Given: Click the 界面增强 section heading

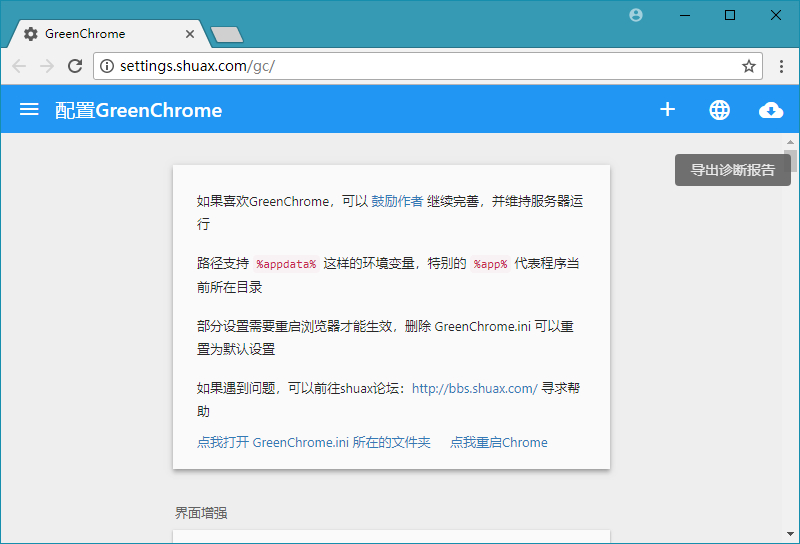Looking at the screenshot, I should [x=201, y=513].
